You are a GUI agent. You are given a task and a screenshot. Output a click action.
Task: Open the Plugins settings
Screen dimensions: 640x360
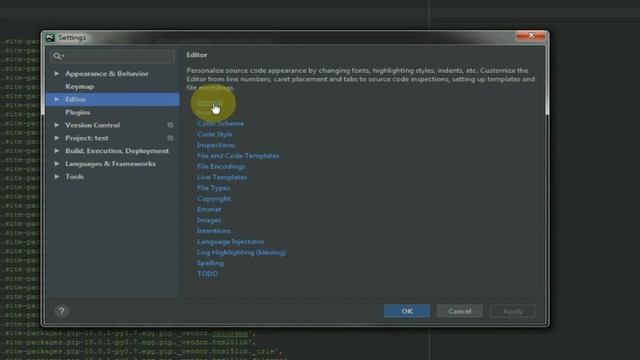tap(78, 112)
